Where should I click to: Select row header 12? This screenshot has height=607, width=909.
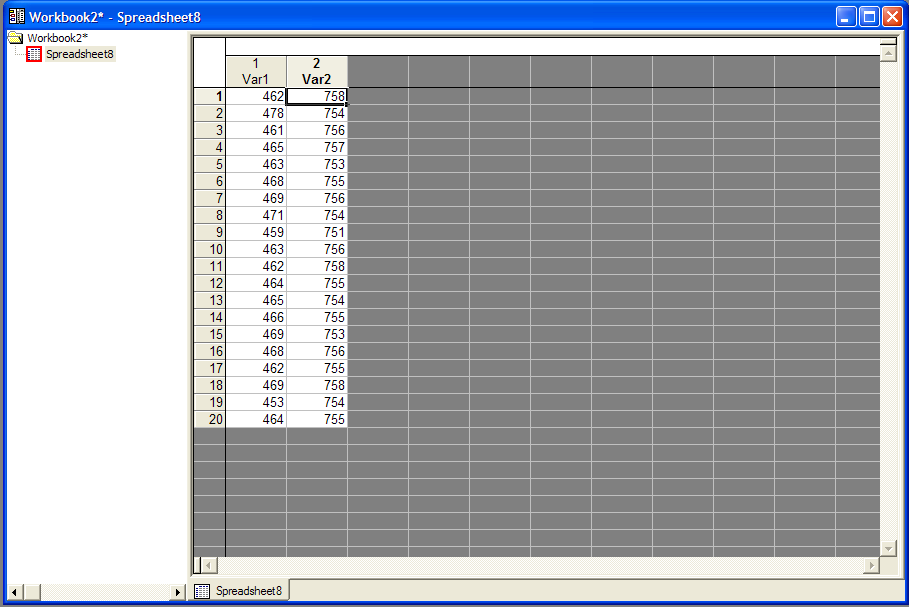(x=209, y=283)
